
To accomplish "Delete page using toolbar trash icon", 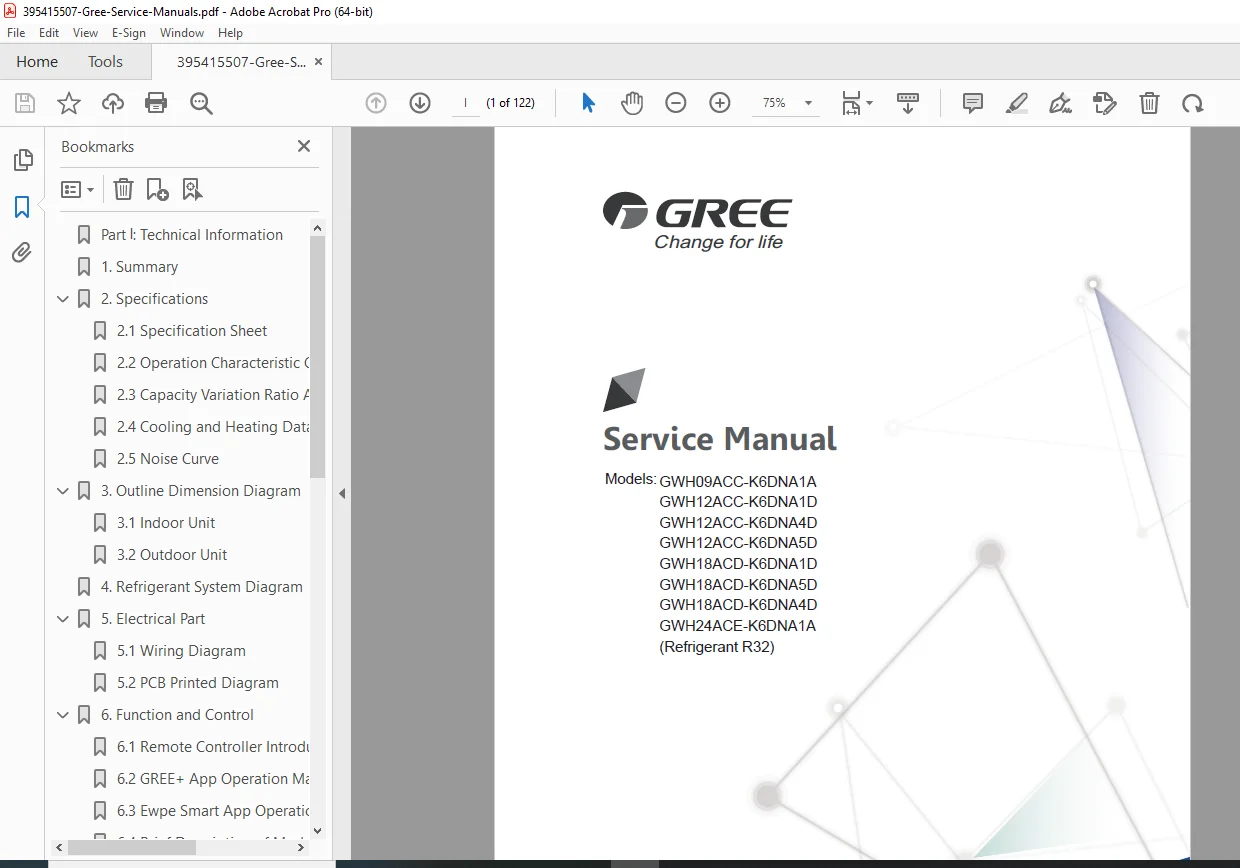I will 1150,103.
